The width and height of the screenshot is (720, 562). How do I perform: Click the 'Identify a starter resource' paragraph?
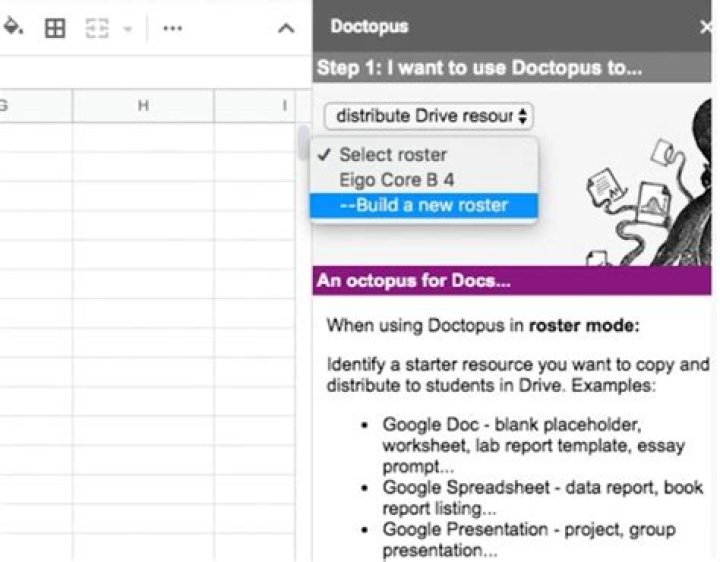(x=518, y=375)
